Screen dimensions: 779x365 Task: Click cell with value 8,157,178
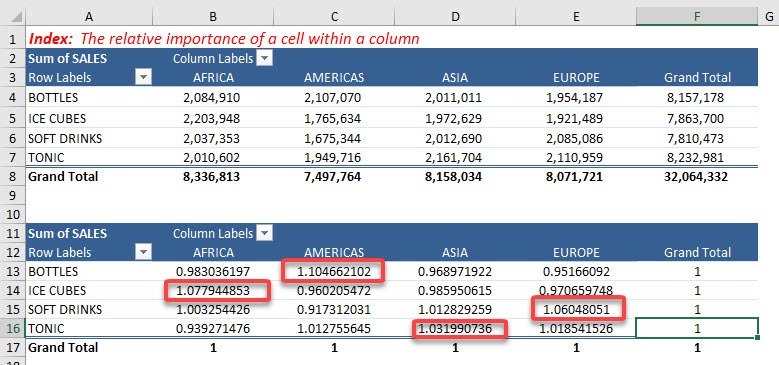695,98
